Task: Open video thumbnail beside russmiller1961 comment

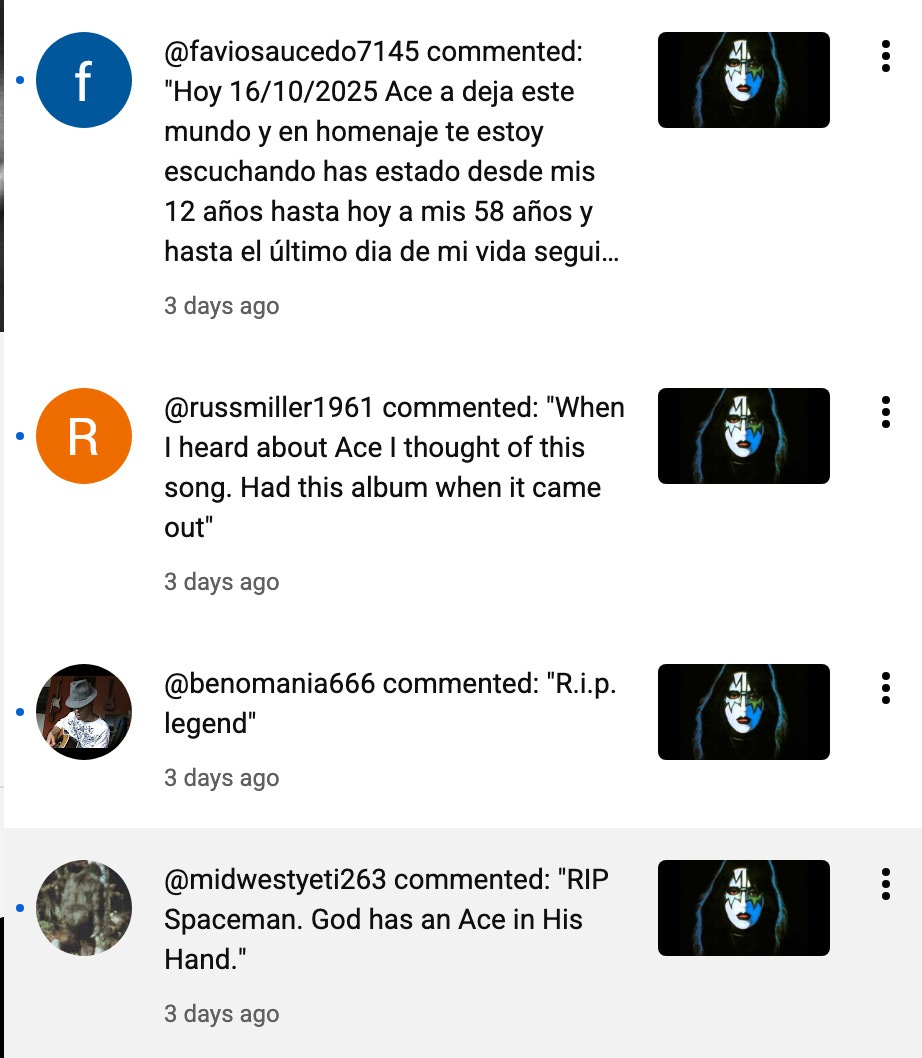Action: [x=744, y=436]
